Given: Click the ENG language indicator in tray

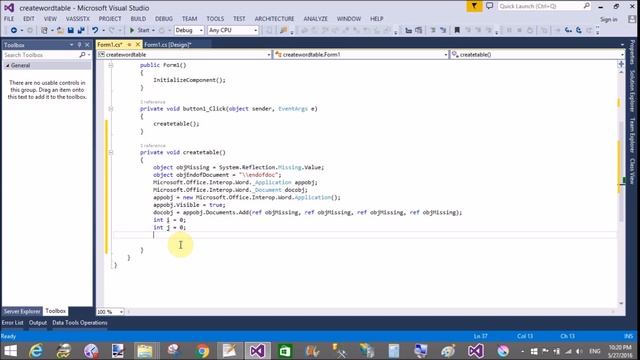Looking at the screenshot, I should tap(595, 351).
